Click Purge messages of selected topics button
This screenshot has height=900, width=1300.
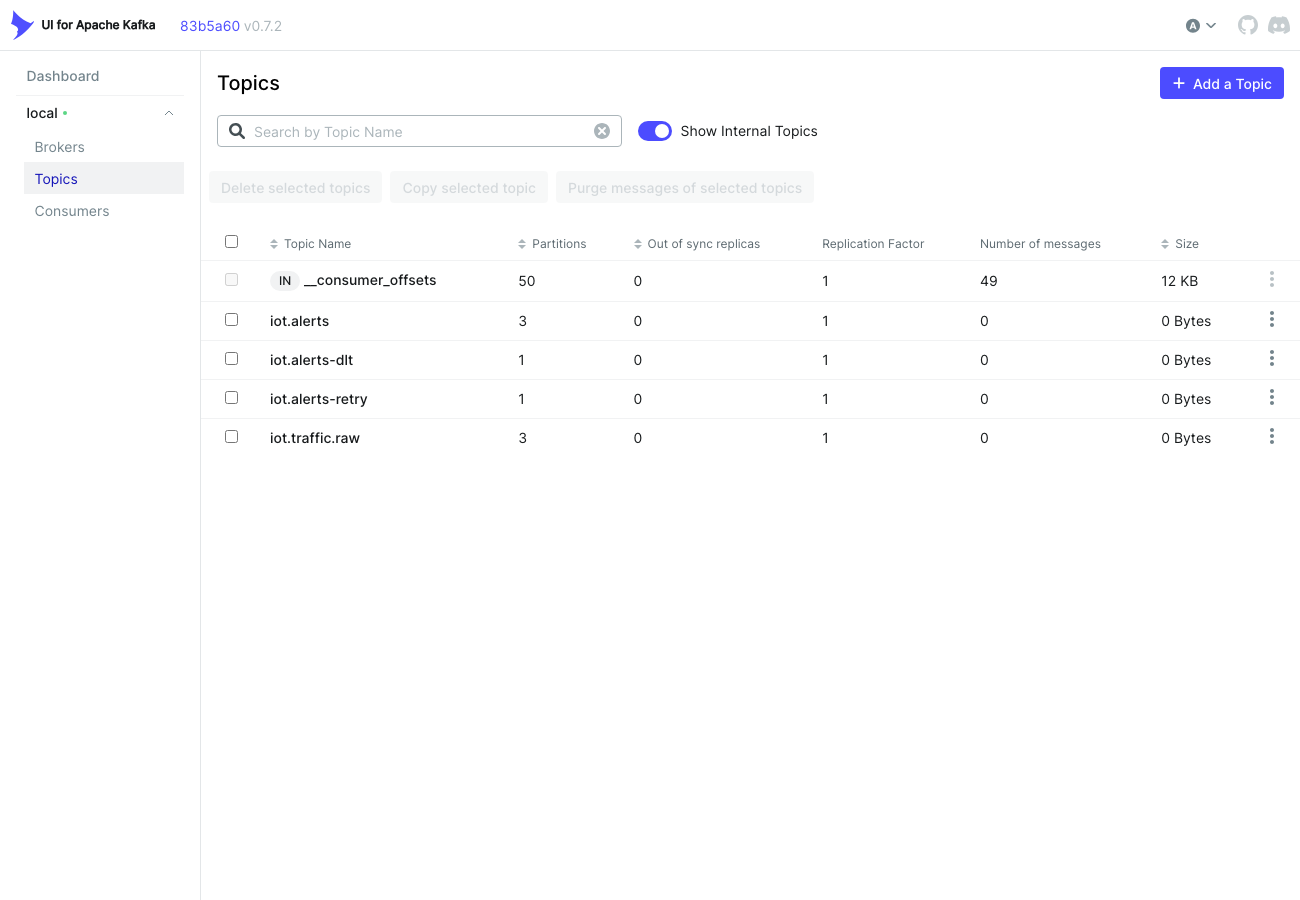685,187
